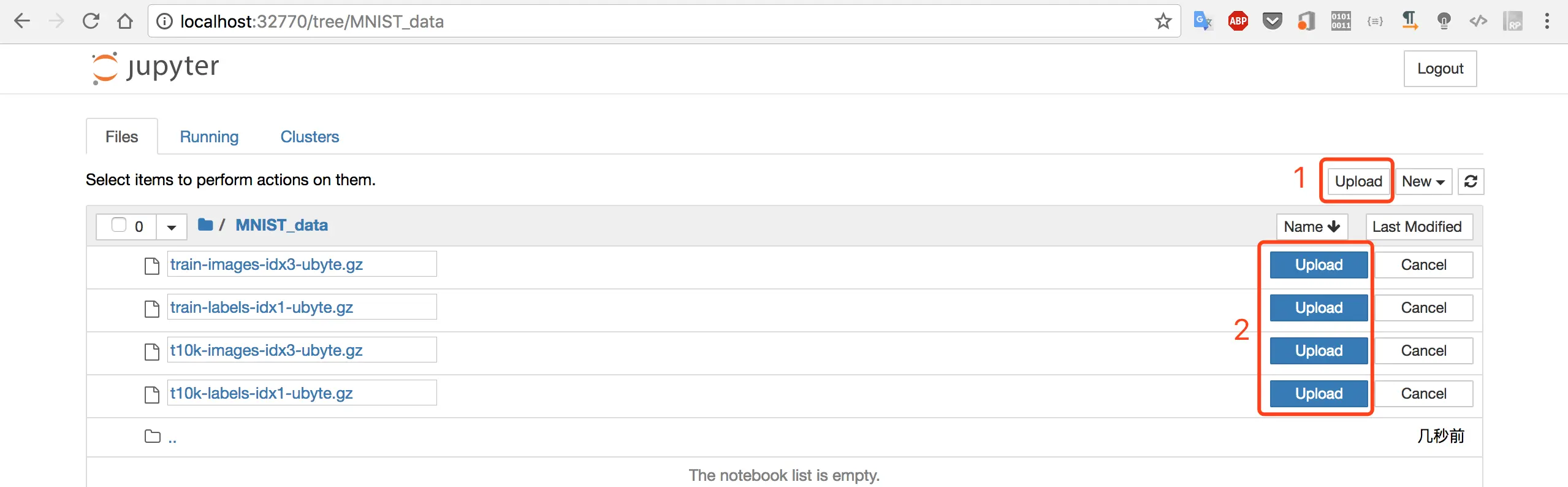The width and height of the screenshot is (1568, 487).
Task: Expand the selection type dropdown arrow
Action: click(172, 227)
